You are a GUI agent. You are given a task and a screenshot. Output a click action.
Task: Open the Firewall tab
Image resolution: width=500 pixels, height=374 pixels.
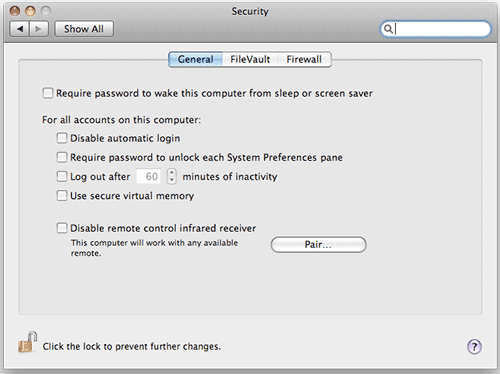304,59
